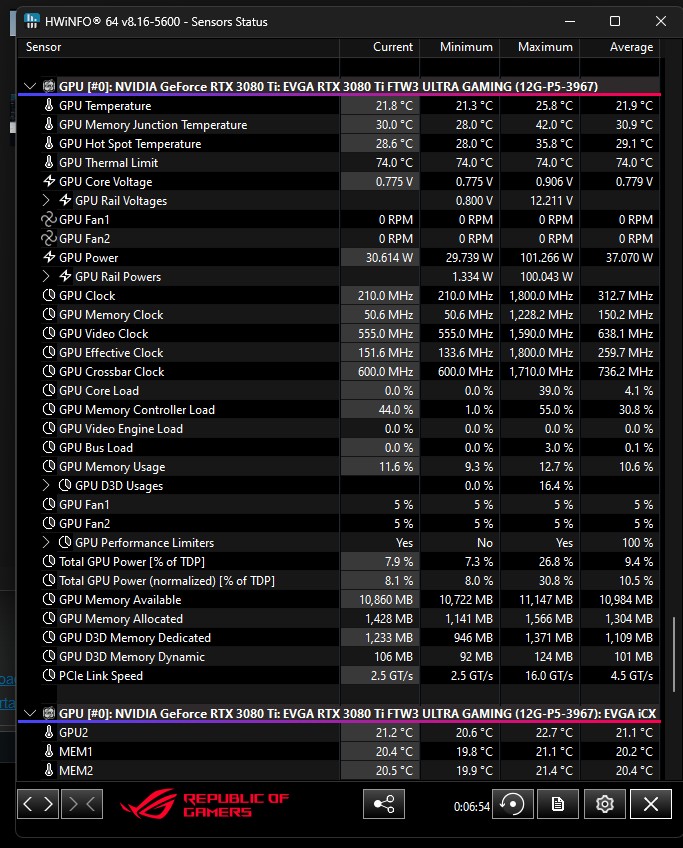Expand GPU Rail Voltages

[47, 200]
